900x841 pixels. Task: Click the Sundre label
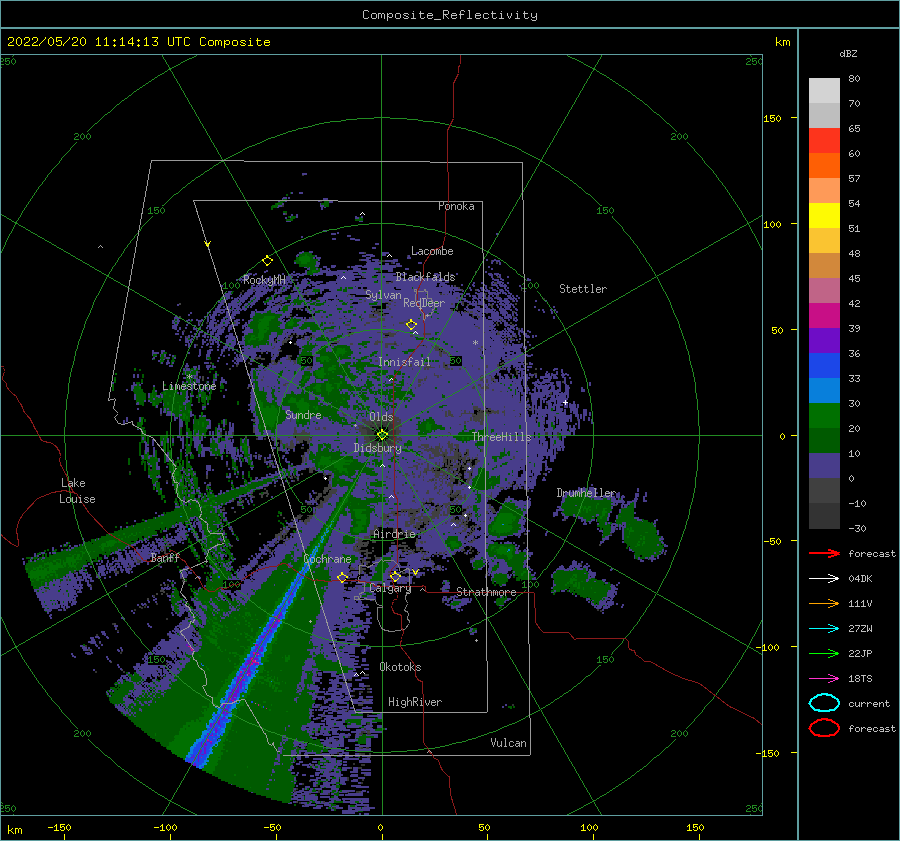pyautogui.click(x=303, y=414)
